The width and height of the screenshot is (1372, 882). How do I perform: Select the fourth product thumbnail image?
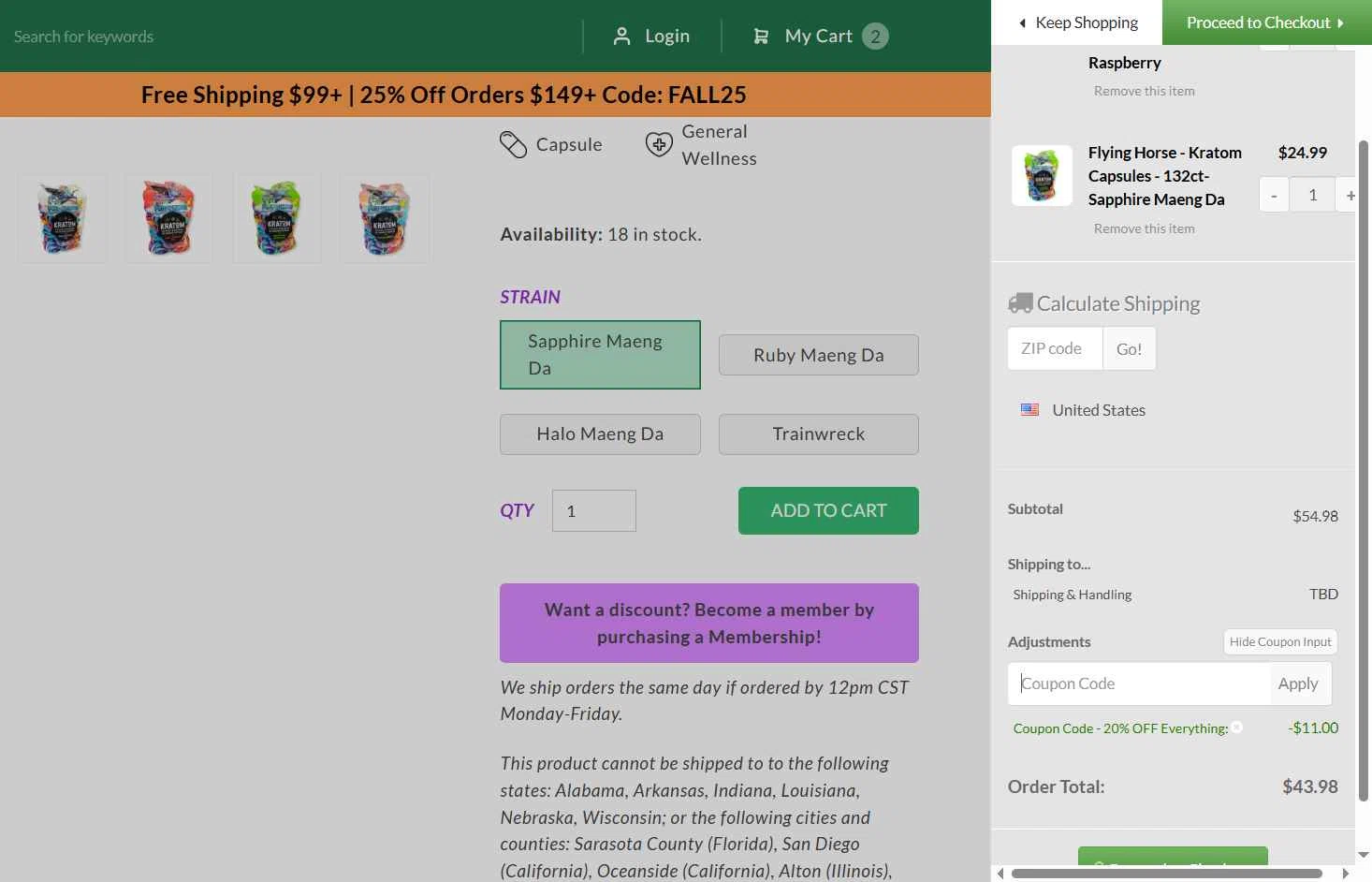coord(385,218)
